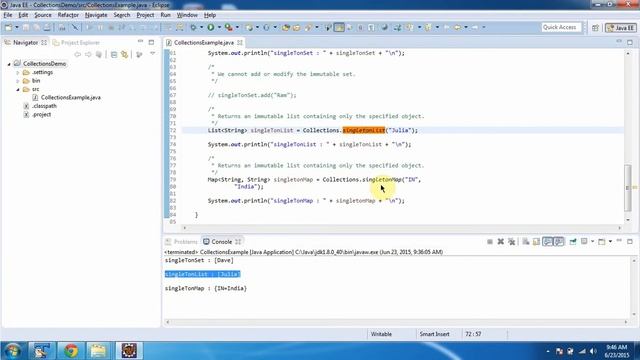The image size is (640, 360).
Task: Select the Navigator tab
Action: tap(25, 42)
